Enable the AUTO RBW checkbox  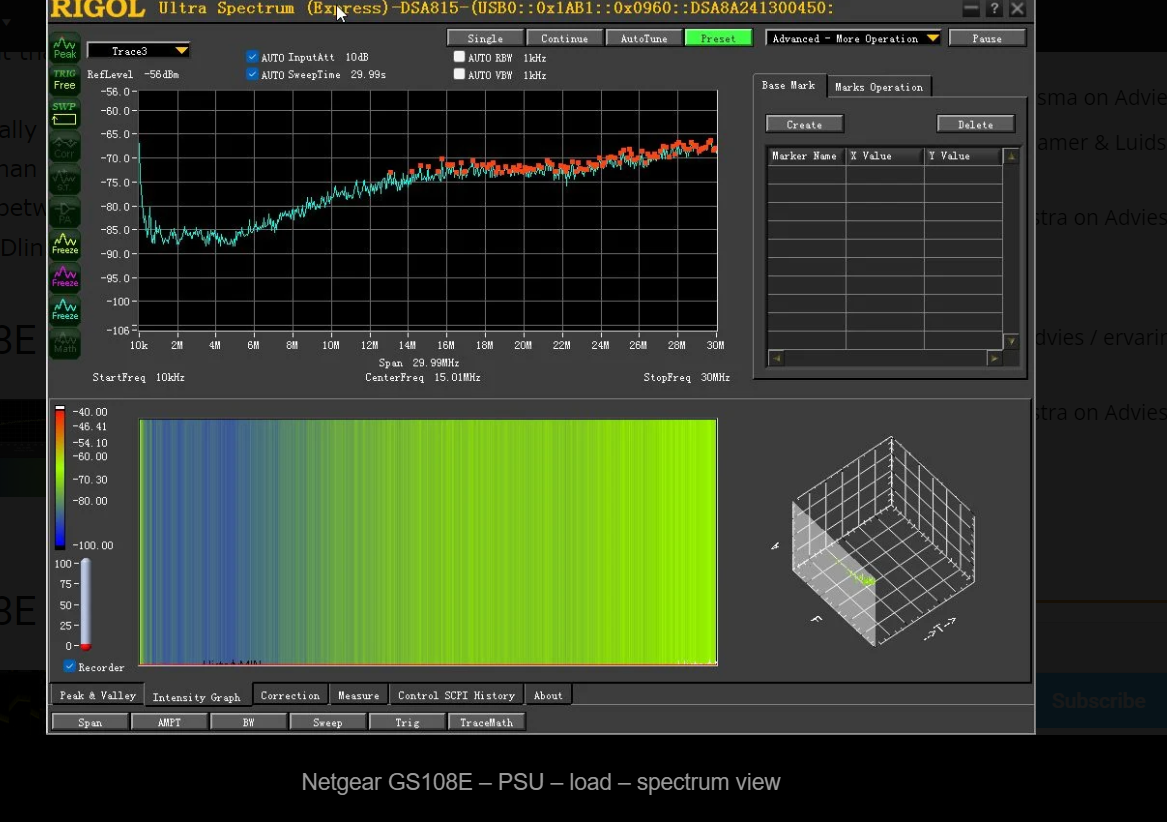[459, 57]
